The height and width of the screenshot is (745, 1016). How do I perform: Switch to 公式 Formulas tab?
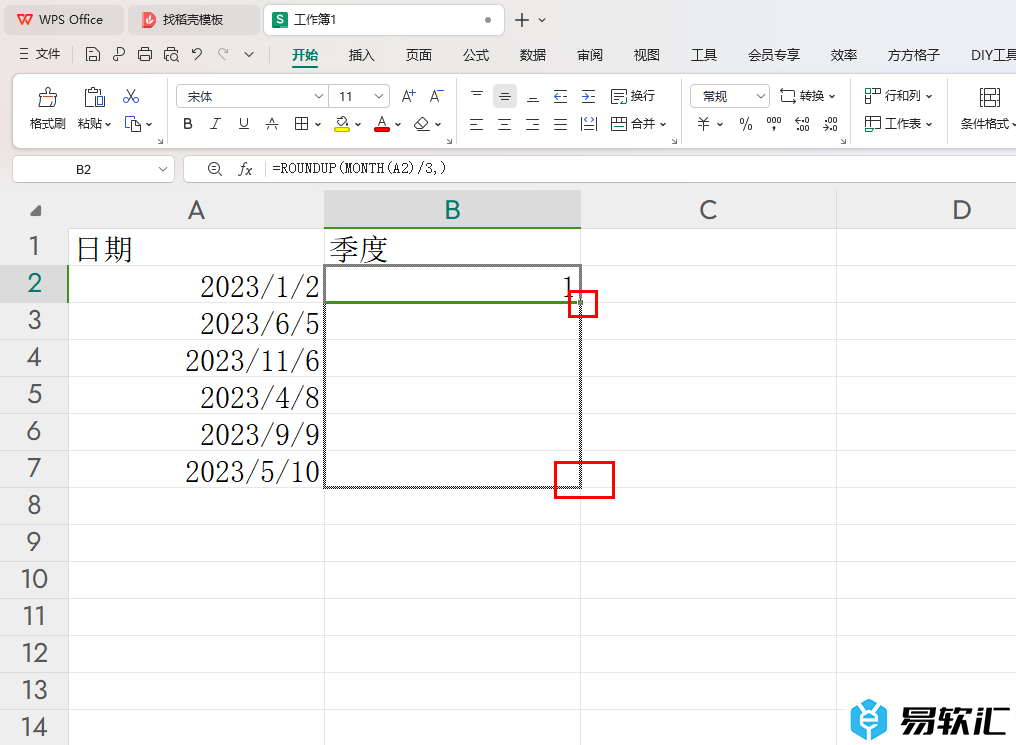pyautogui.click(x=476, y=55)
